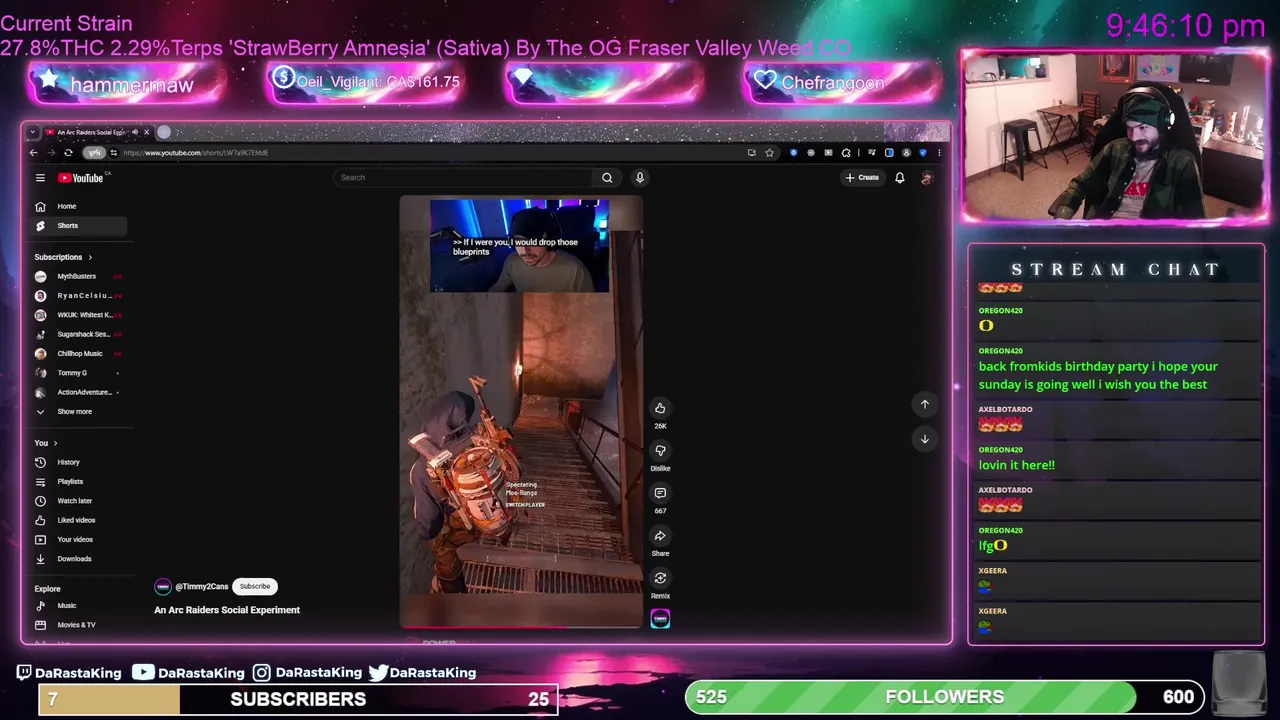Click the short title An Arc Raiders Social Experiment
The height and width of the screenshot is (720, 1280).
(227, 610)
